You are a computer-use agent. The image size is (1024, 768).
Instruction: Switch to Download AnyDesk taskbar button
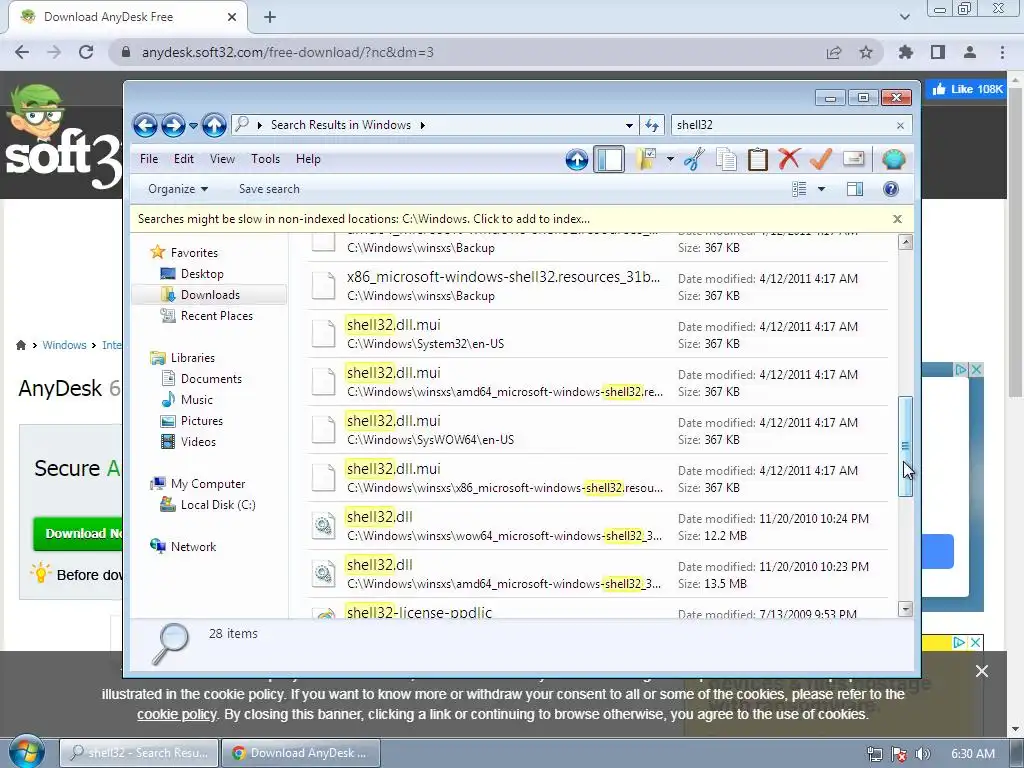tap(300, 753)
